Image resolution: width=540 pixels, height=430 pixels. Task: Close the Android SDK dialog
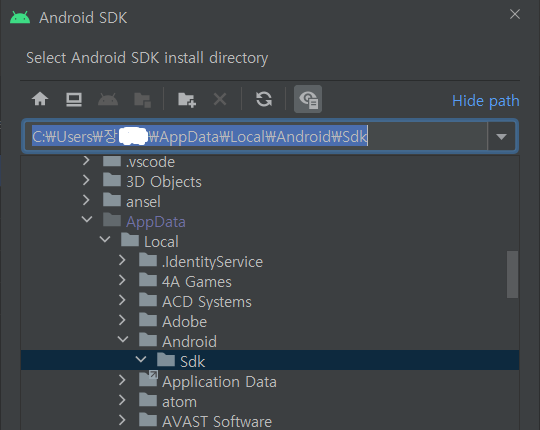tap(515, 14)
